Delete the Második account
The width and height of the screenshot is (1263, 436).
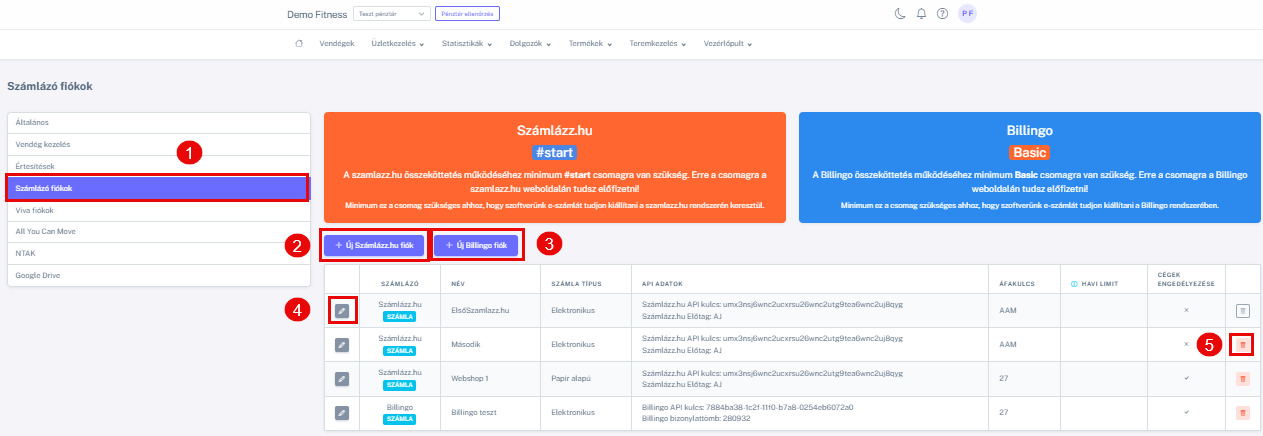click(1243, 345)
